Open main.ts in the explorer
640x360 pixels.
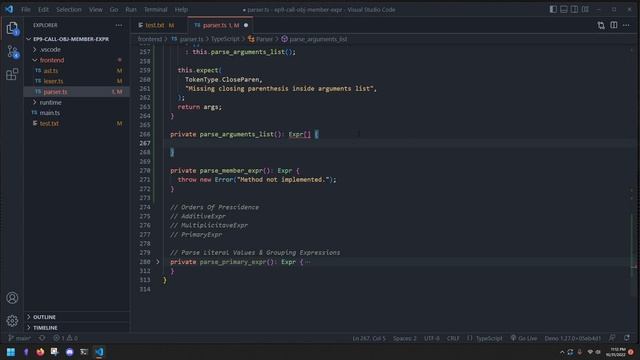click(77, 113)
